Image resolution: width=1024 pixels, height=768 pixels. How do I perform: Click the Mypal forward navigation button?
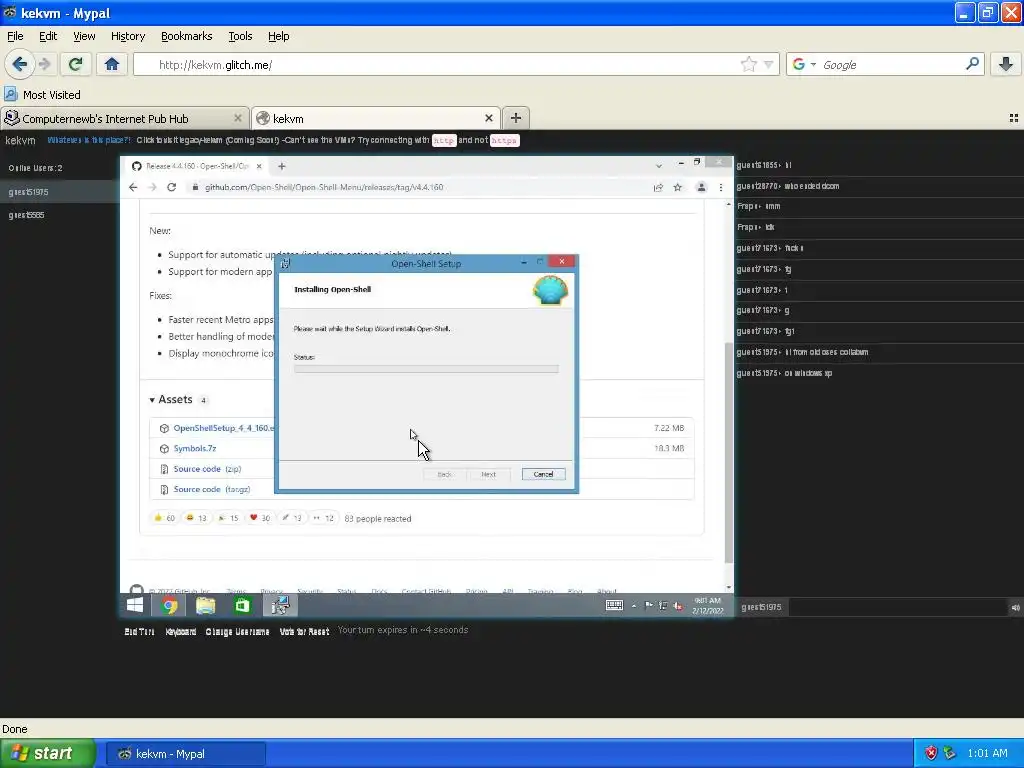tap(45, 64)
